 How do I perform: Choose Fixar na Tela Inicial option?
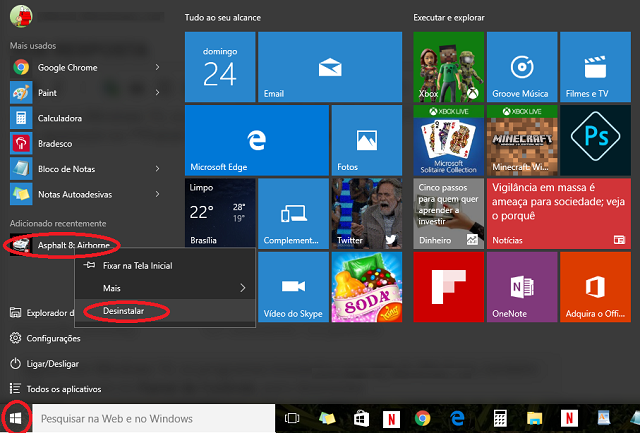[165, 266]
